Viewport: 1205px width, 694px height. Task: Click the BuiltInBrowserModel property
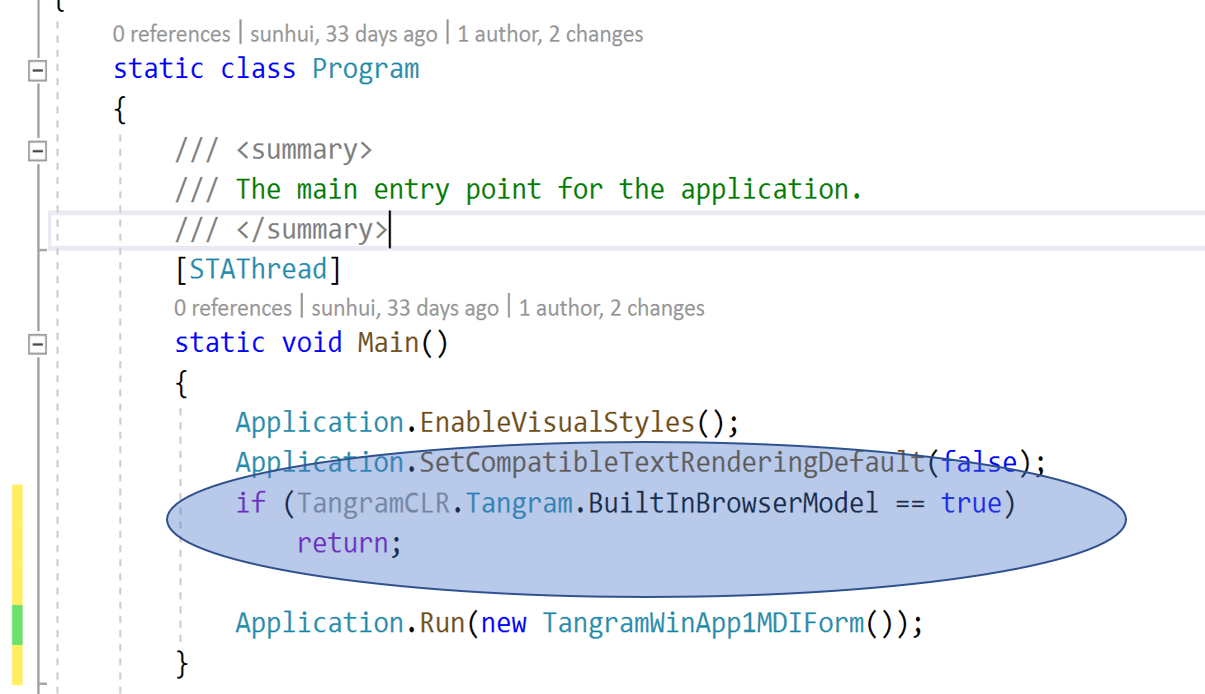click(733, 502)
